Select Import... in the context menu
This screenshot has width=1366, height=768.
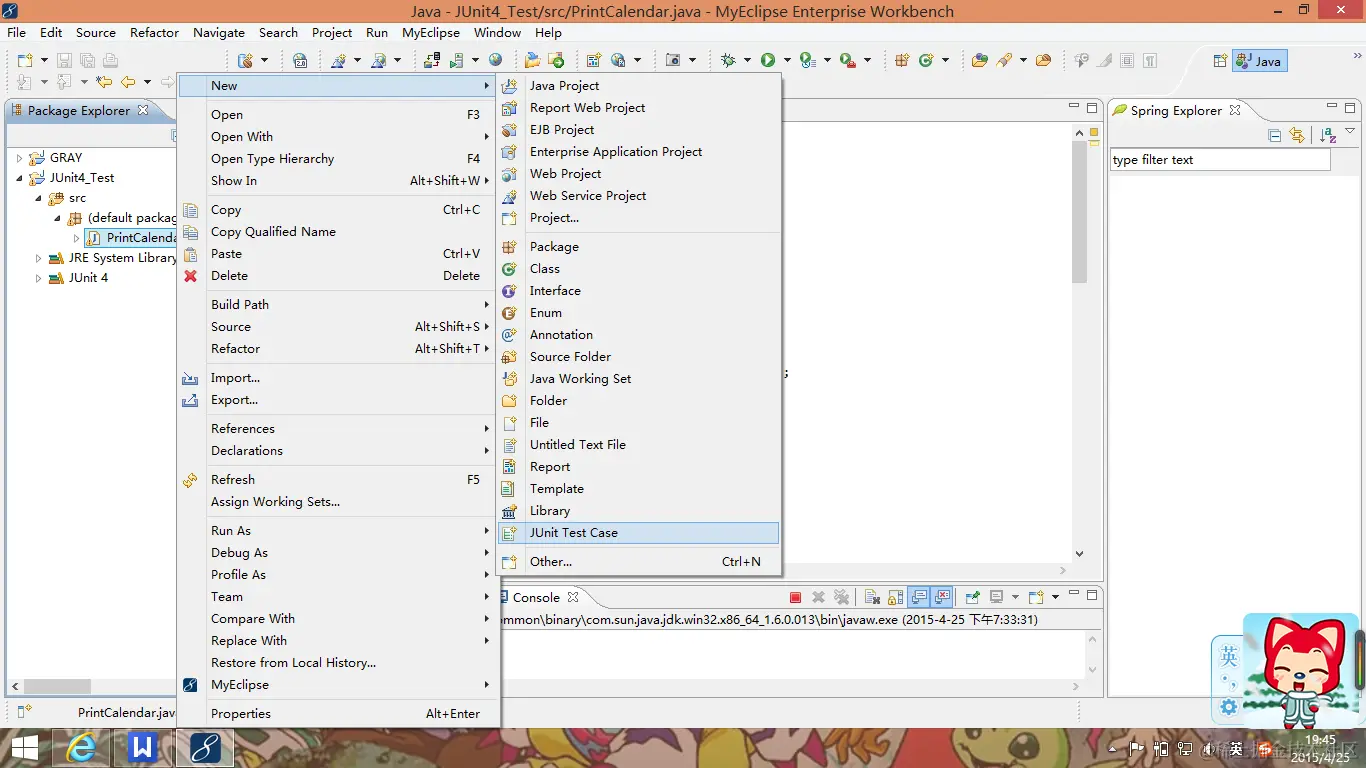[338, 378]
